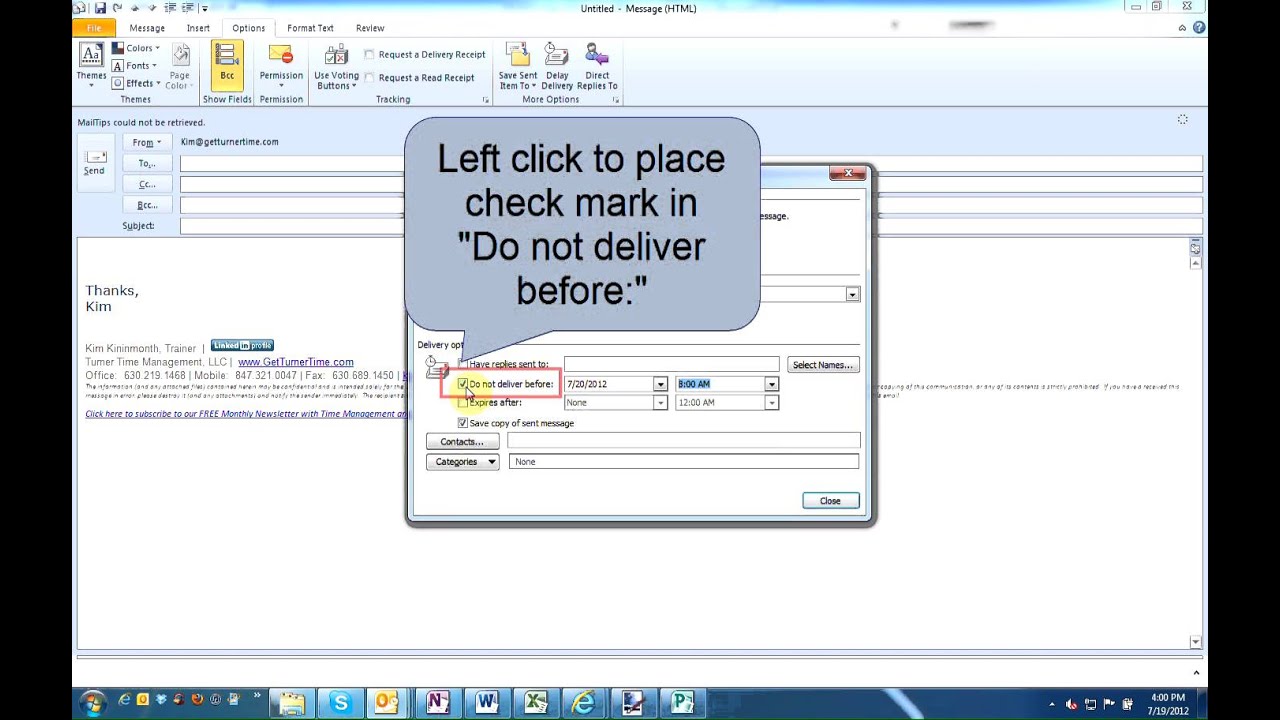The image size is (1280, 720).
Task: Open Skype from the taskbar
Action: (340, 703)
